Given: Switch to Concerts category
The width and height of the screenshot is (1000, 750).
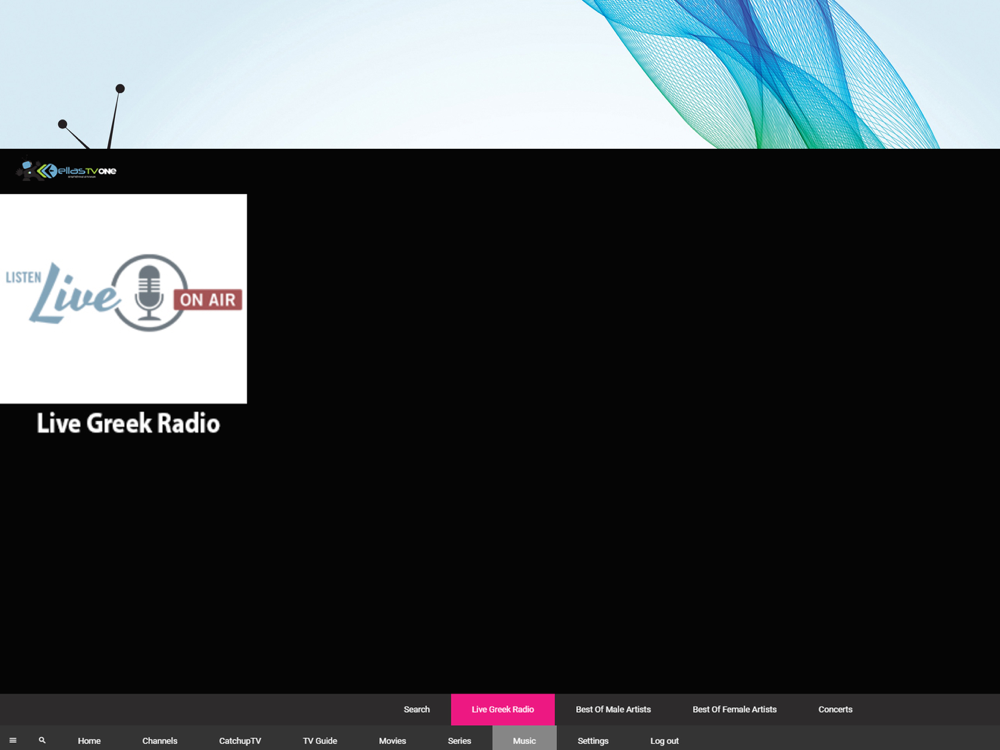Looking at the screenshot, I should (x=835, y=709).
